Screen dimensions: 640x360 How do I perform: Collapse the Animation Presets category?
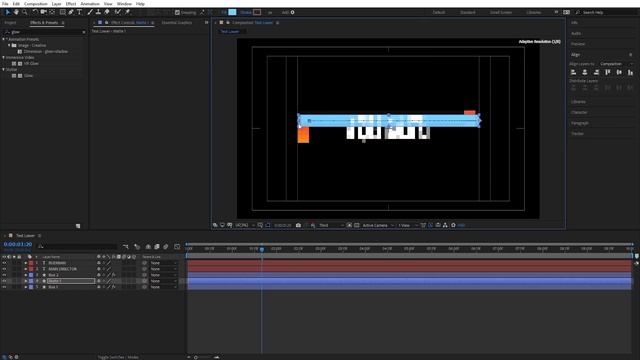4,39
